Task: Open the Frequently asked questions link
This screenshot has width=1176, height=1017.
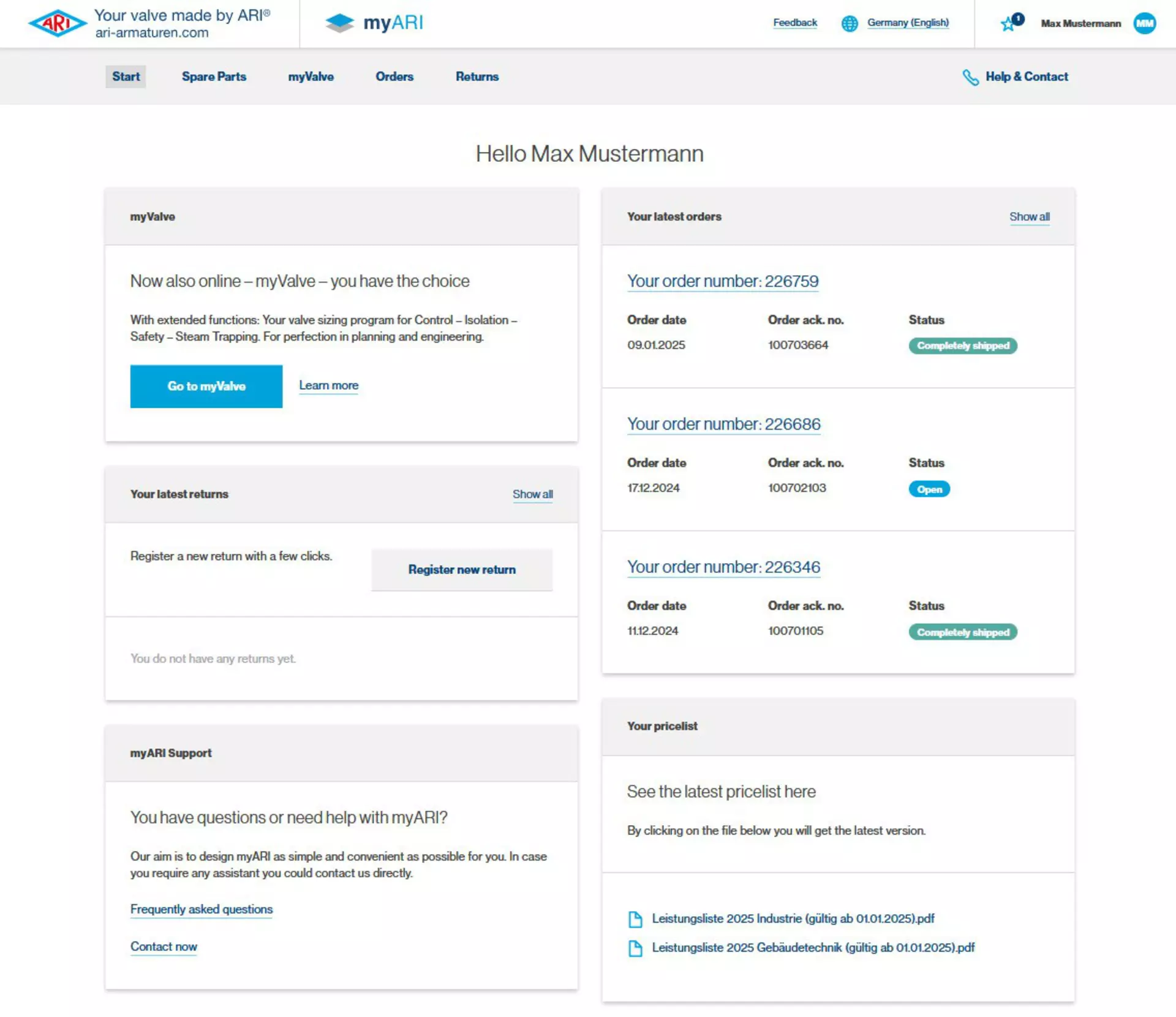Action: (x=202, y=909)
